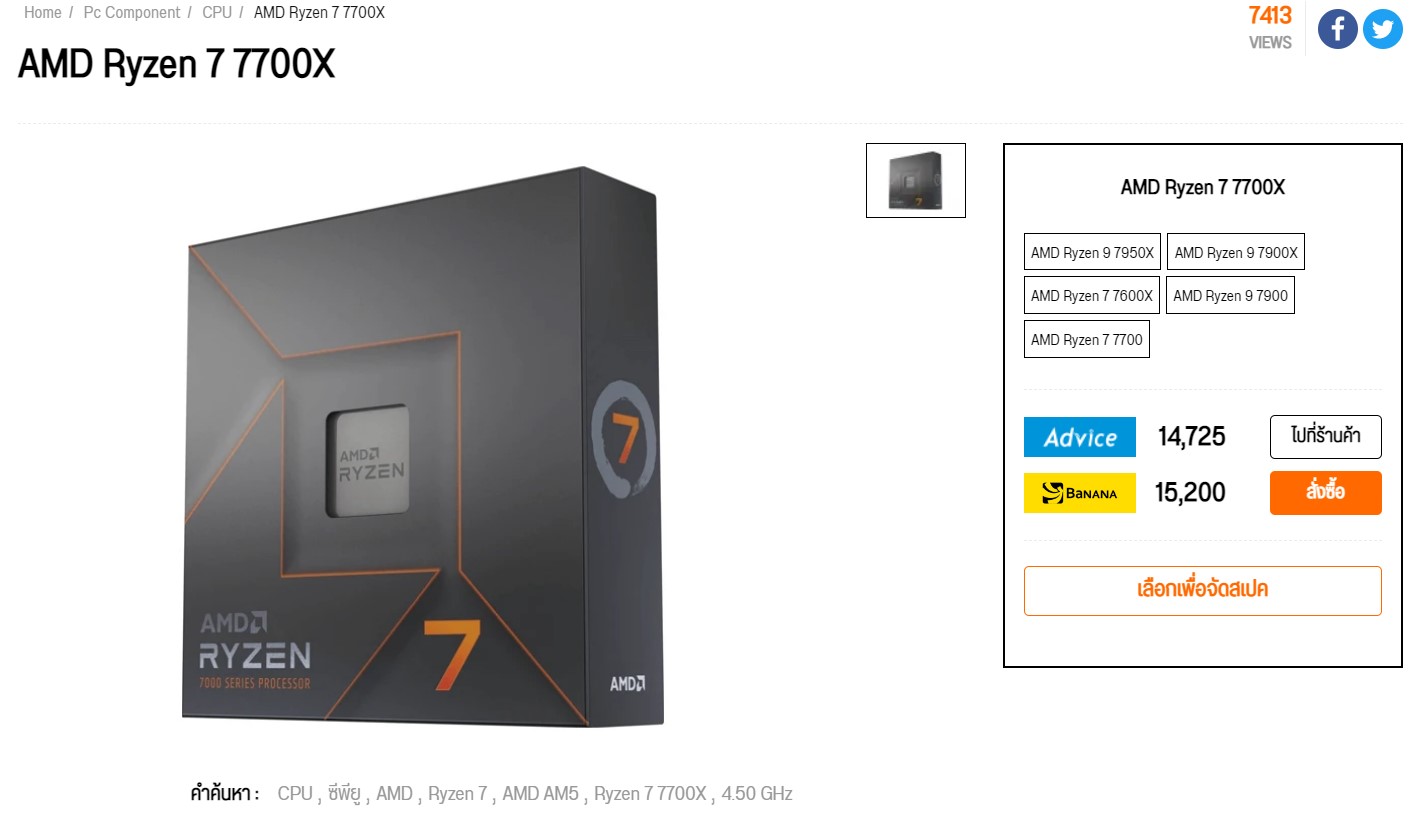Order from Banana with the orange สั่งซื้อ button
This screenshot has height=830, width=1423.
[1326, 493]
